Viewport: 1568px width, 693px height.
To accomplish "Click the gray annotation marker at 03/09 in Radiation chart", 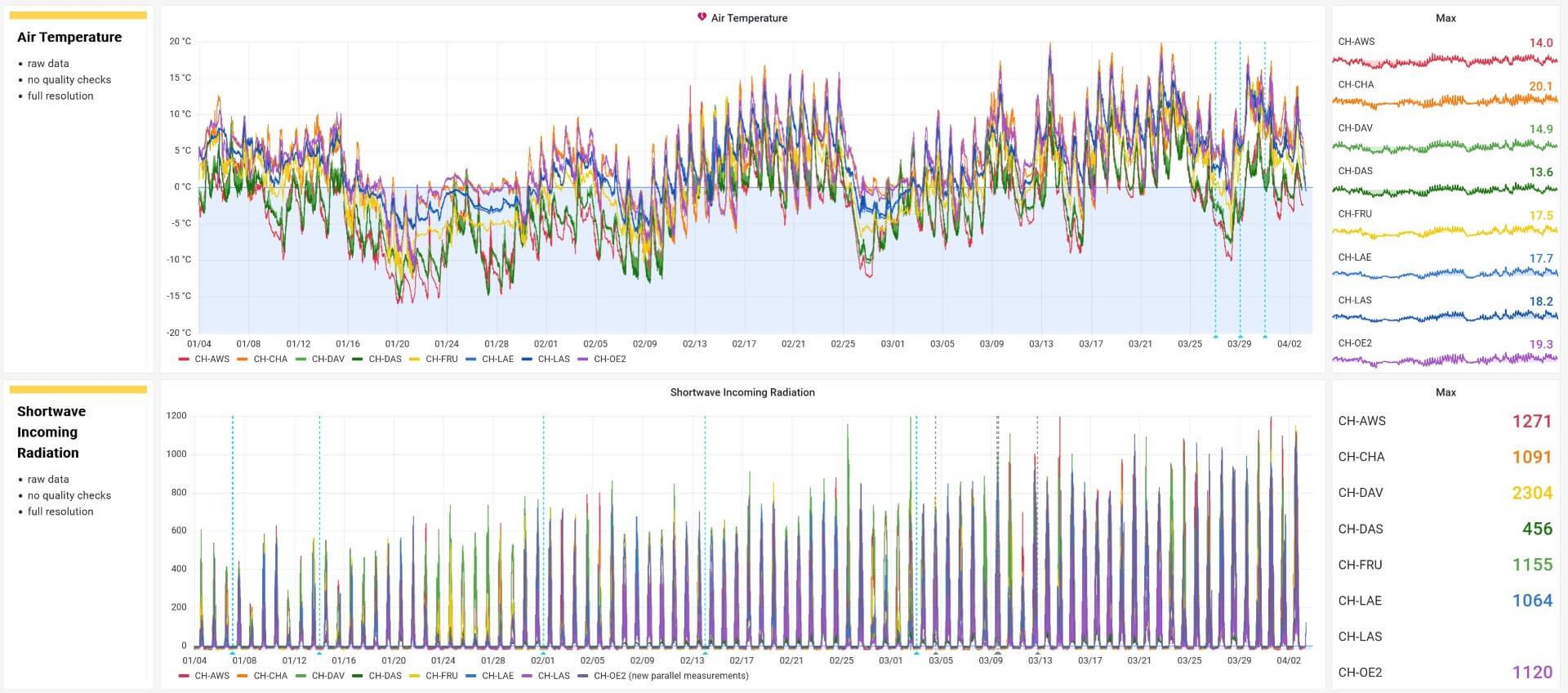I will (x=997, y=653).
